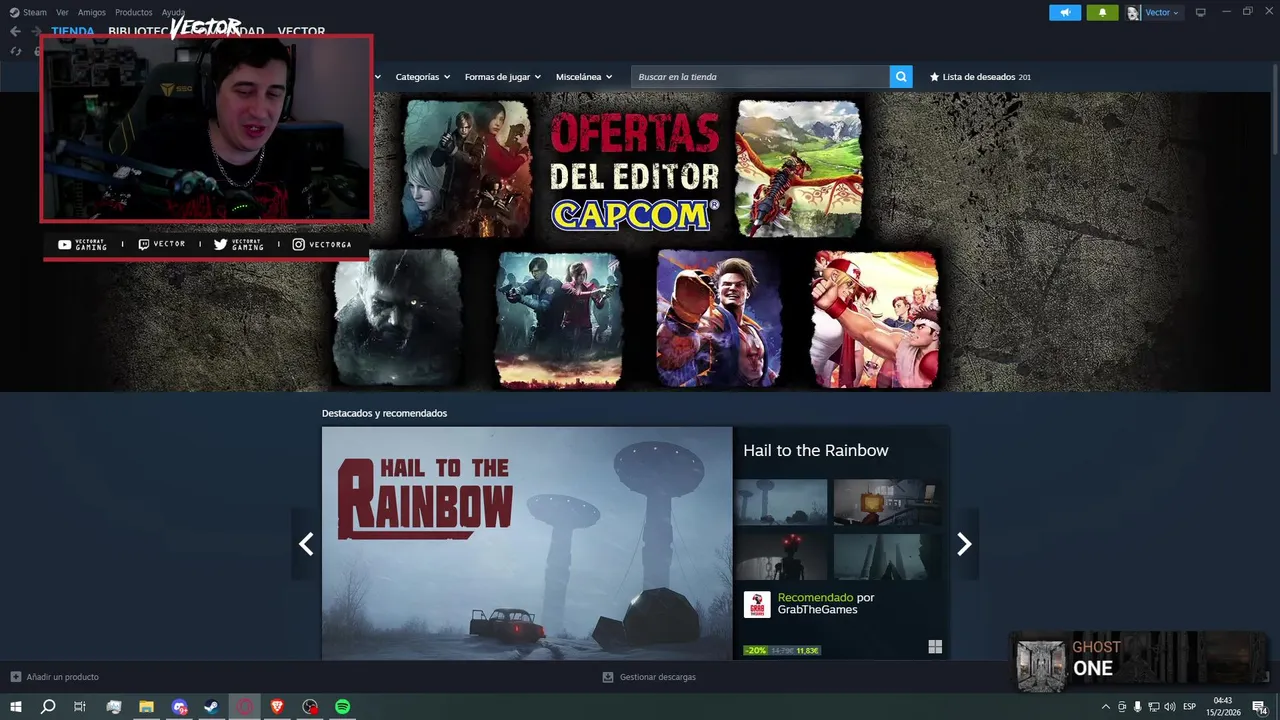Viewport: 1280px width, 720px height.
Task: Open the Amigos menu
Action: click(x=92, y=12)
